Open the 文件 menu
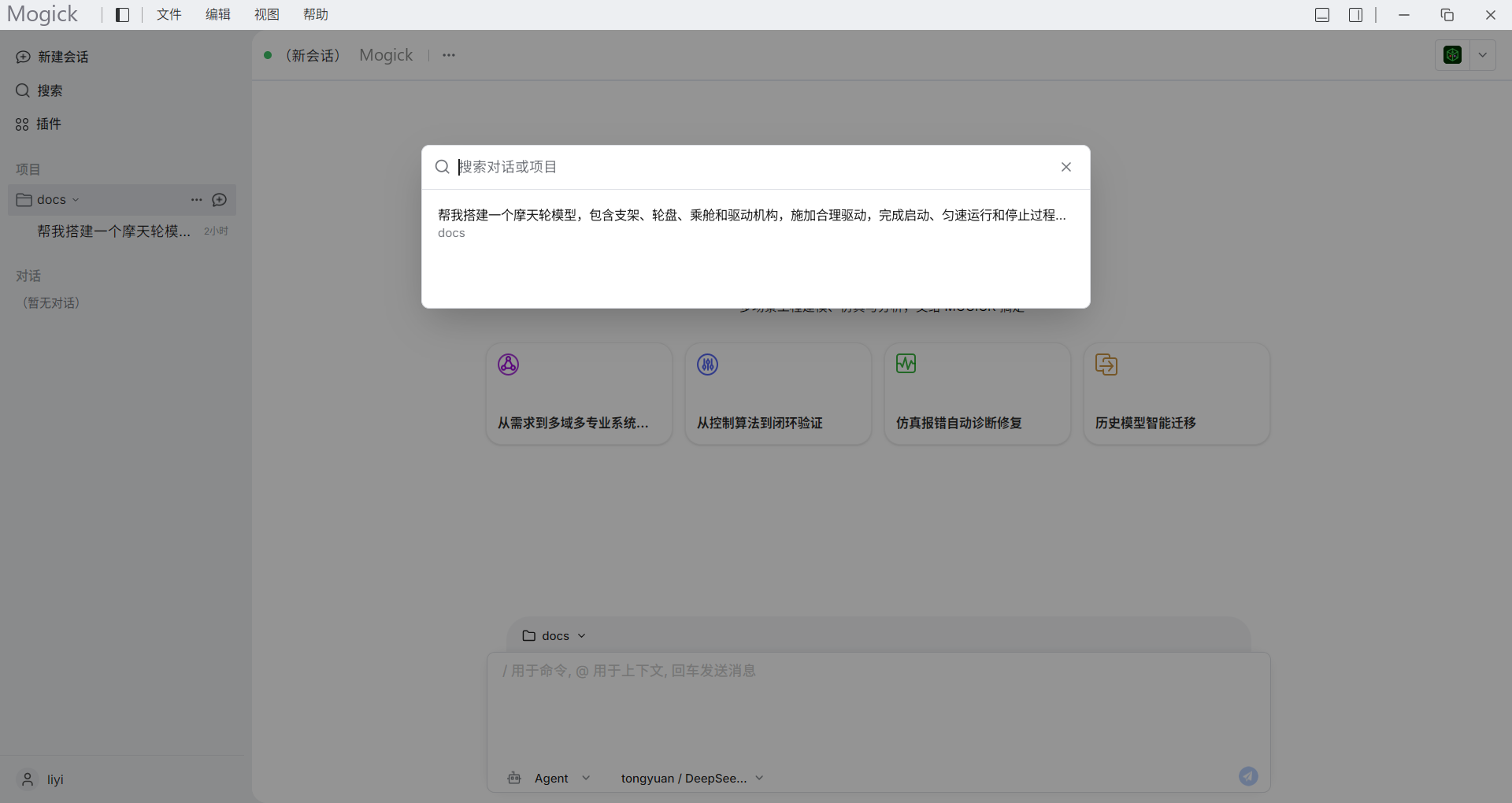 169,15
